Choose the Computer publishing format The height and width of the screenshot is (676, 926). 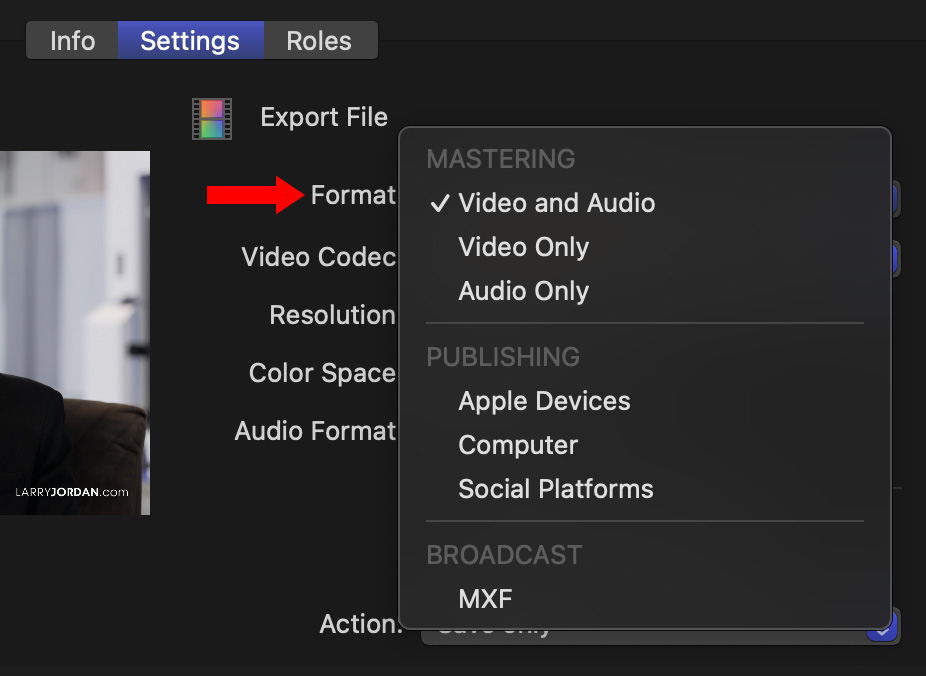click(x=518, y=445)
